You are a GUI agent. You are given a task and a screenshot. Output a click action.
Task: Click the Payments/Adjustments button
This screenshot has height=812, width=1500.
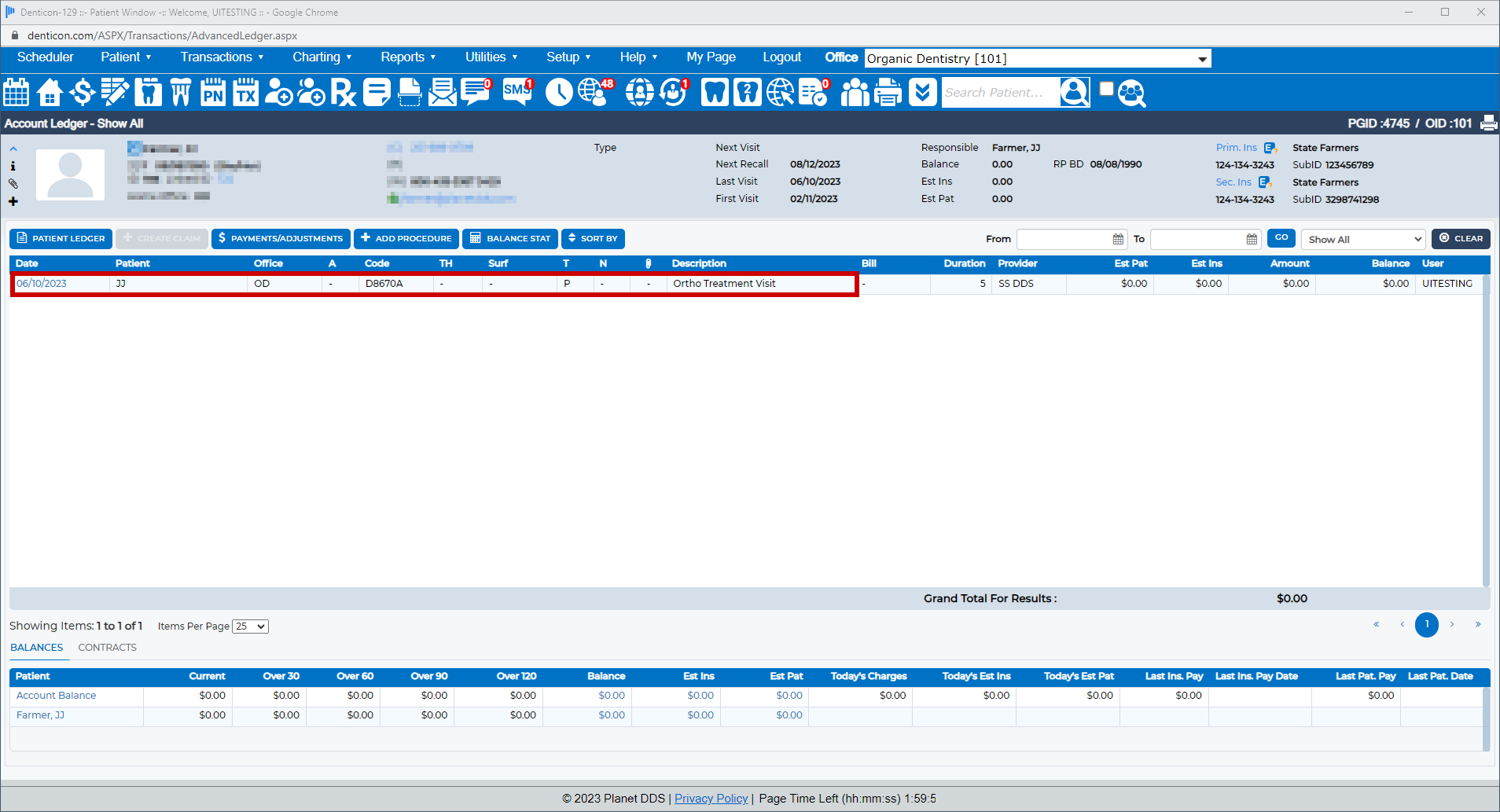(281, 239)
